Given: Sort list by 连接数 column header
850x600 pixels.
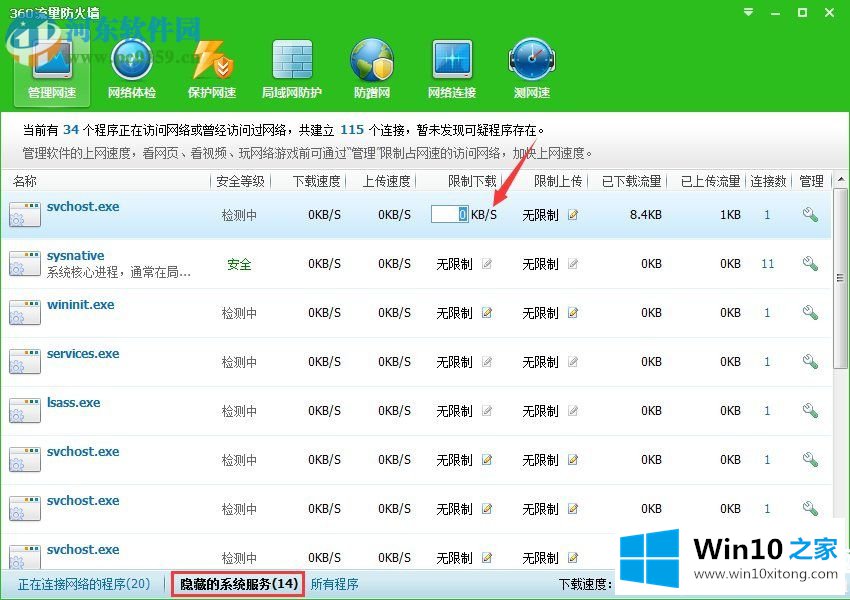Looking at the screenshot, I should (x=768, y=181).
